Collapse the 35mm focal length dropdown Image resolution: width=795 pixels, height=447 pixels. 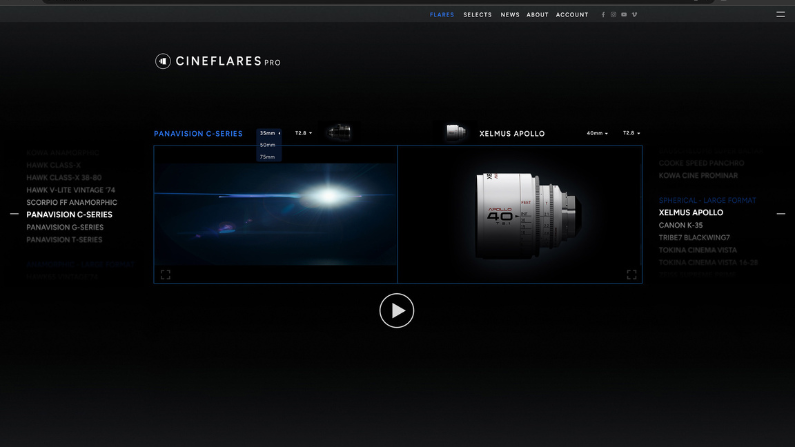coord(269,133)
